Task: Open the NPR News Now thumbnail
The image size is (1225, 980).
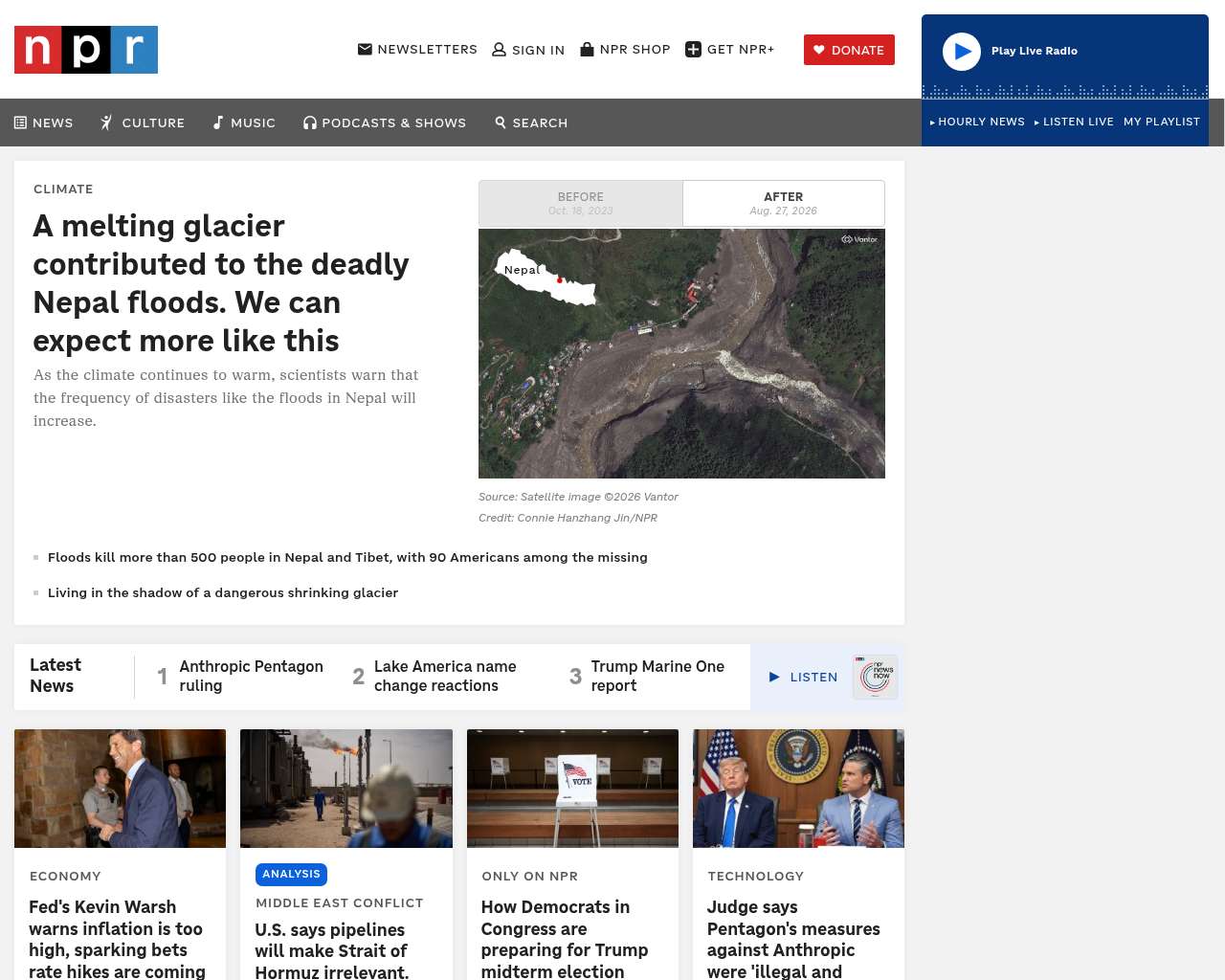Action: point(875,677)
